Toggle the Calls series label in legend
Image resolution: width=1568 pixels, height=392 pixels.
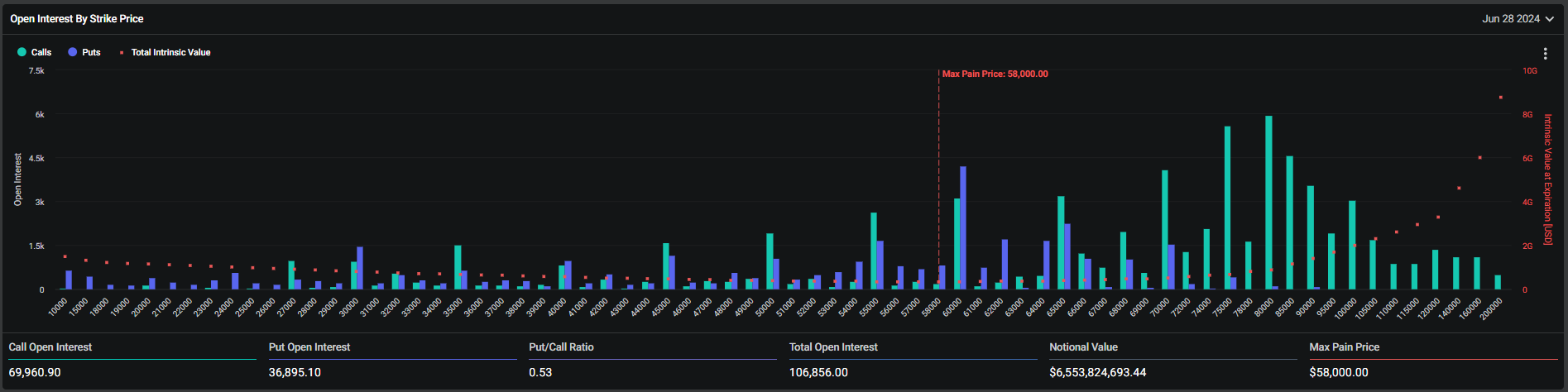click(41, 52)
